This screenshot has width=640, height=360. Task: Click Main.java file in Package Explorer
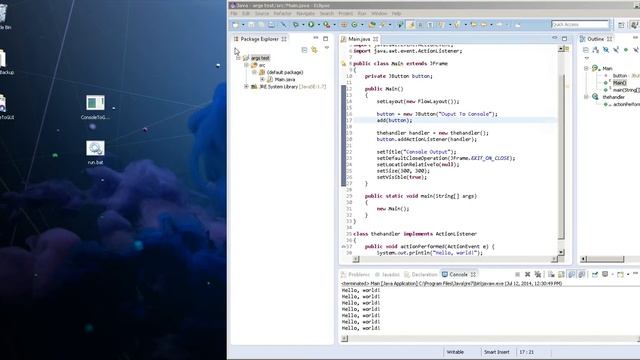(284, 79)
